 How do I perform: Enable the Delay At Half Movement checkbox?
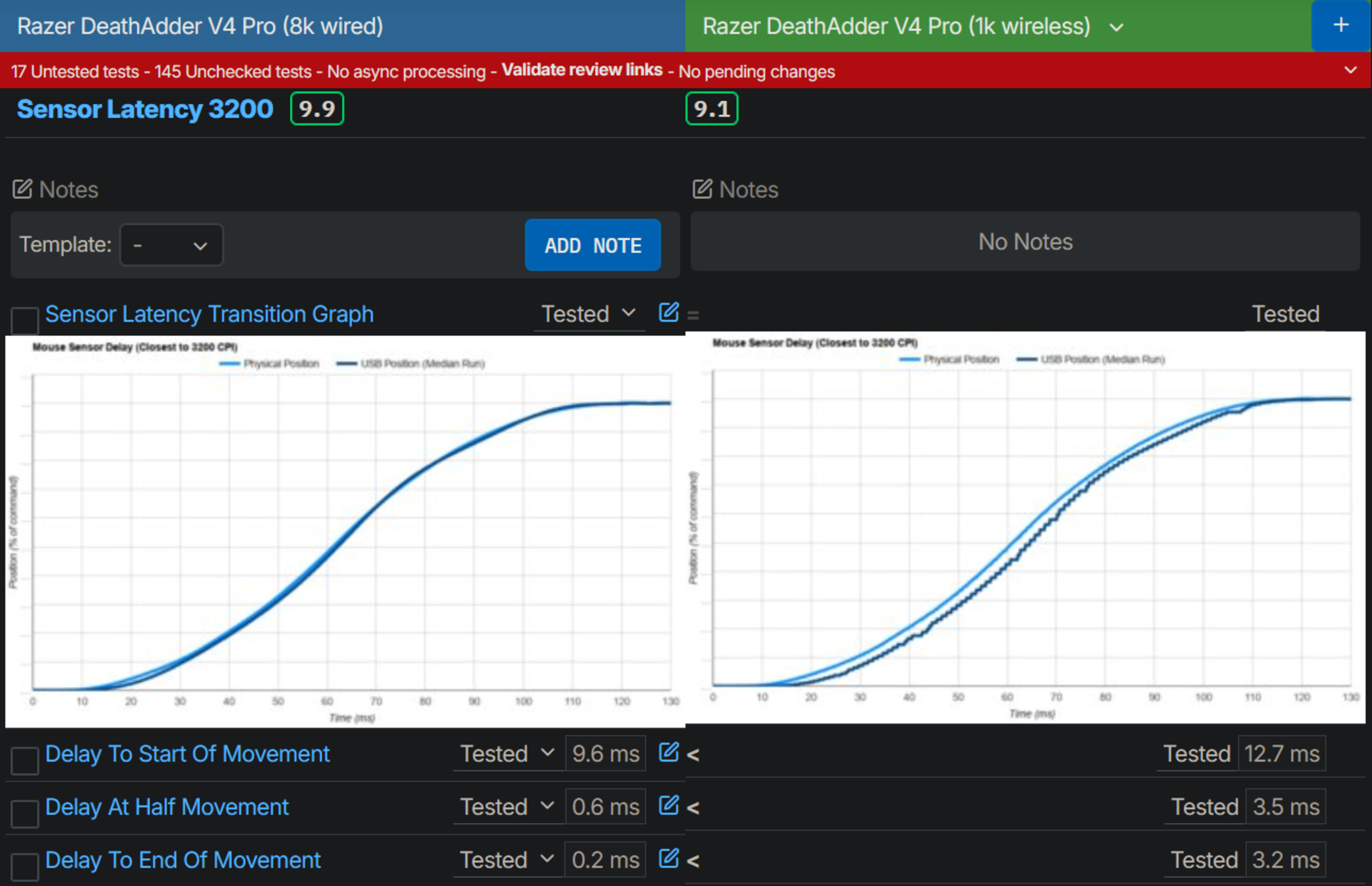[x=25, y=814]
